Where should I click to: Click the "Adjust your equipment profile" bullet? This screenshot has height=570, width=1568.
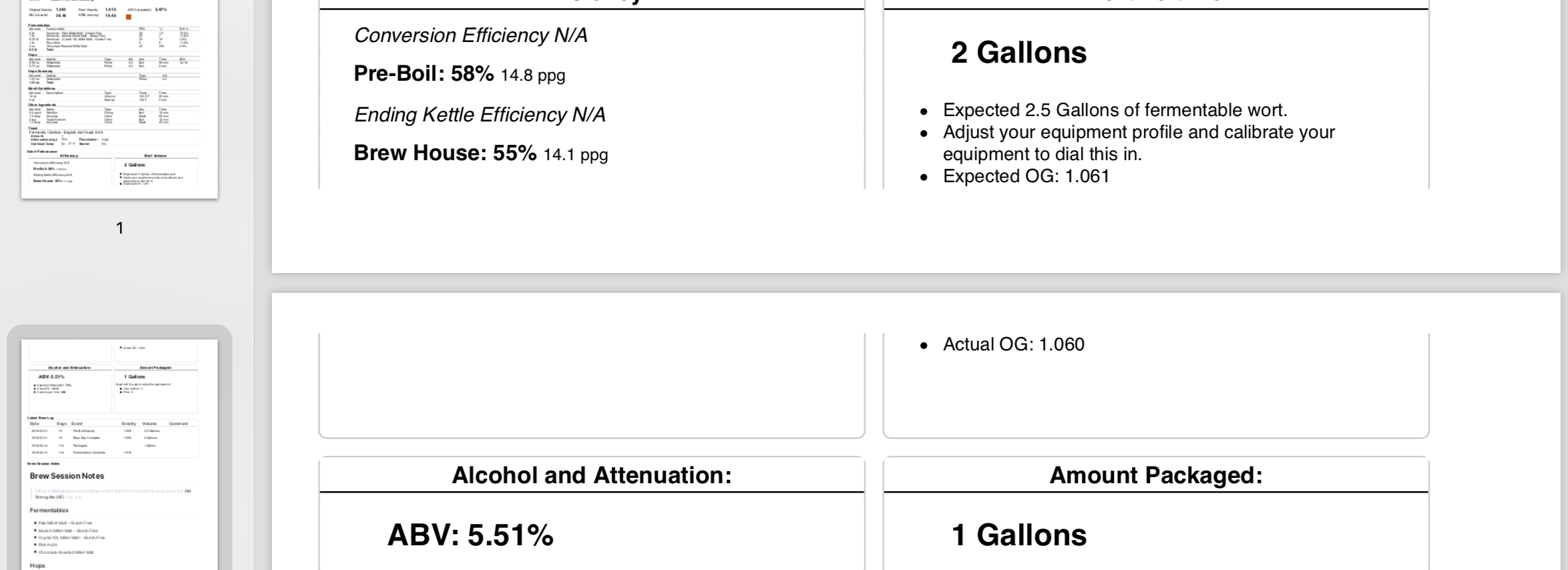coord(1138,132)
